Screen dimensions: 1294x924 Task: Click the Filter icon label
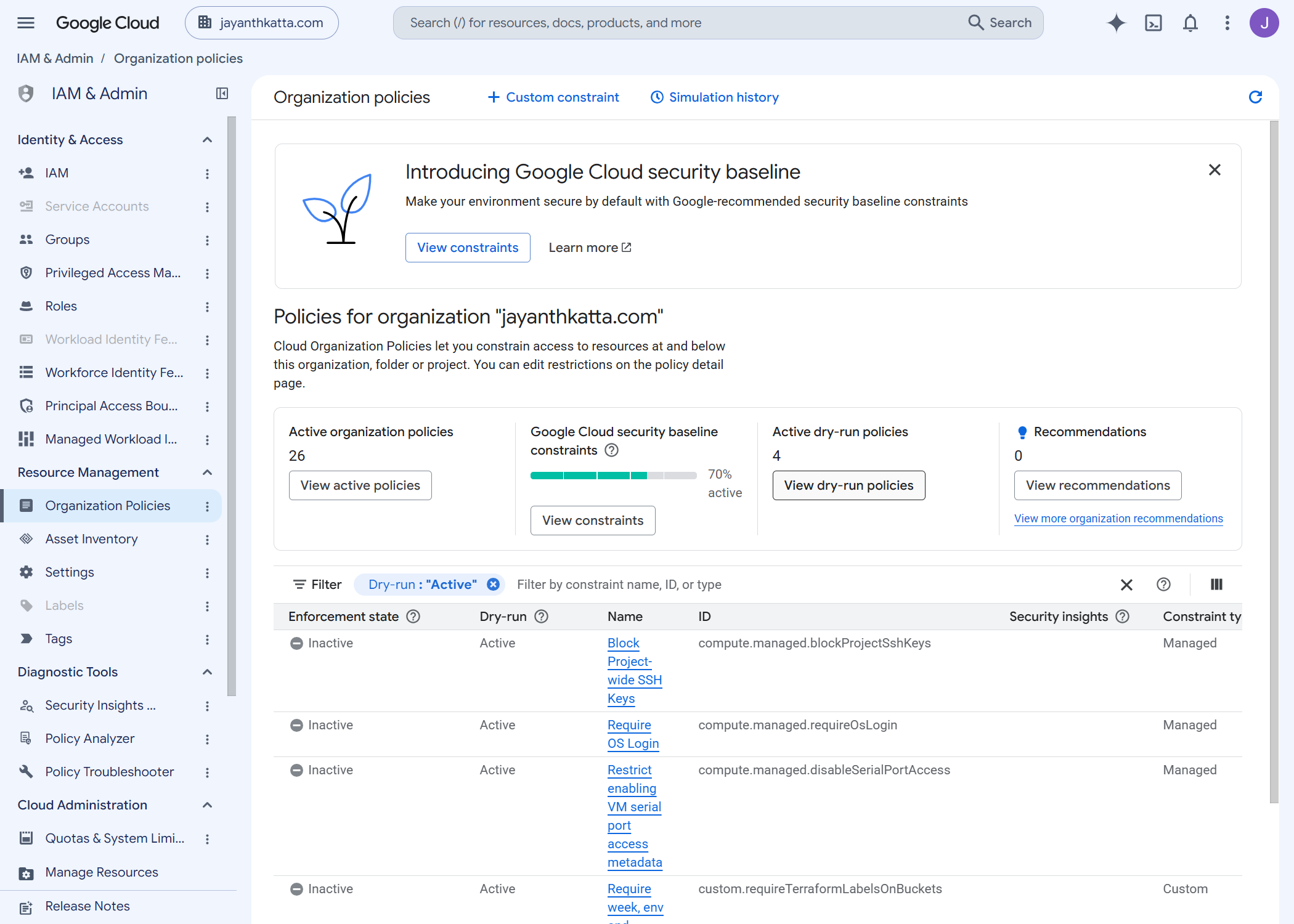point(317,585)
